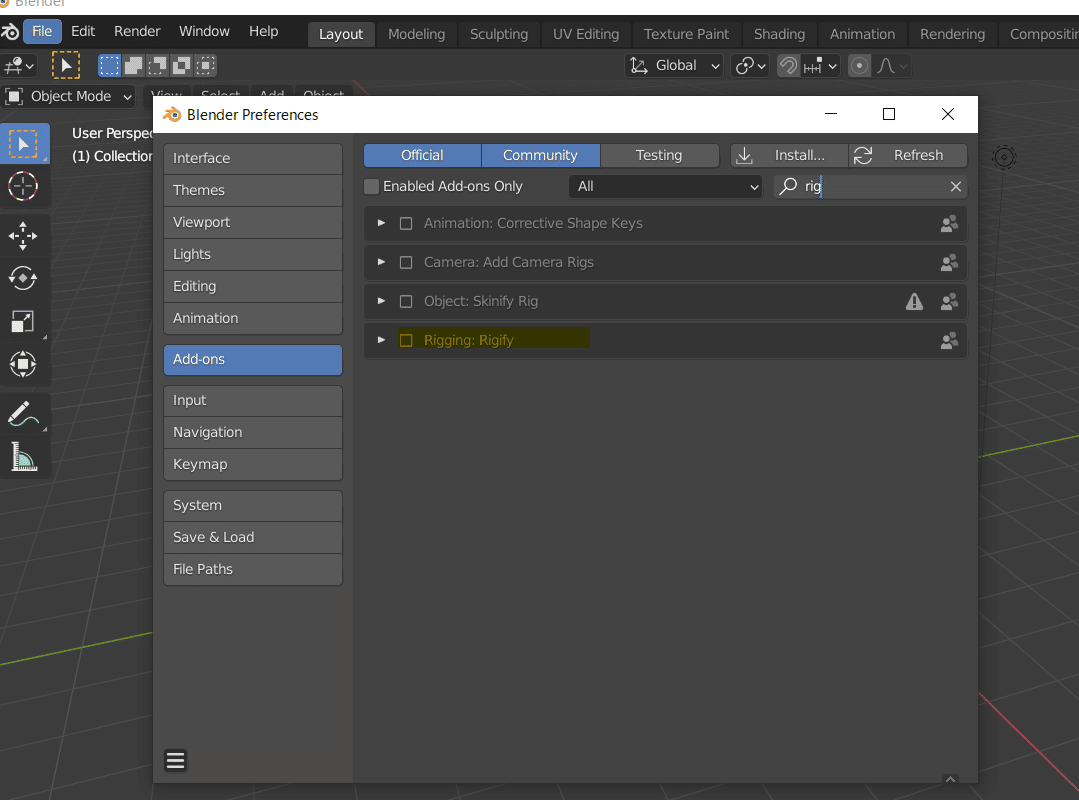Activate the Transform tool

point(23,364)
